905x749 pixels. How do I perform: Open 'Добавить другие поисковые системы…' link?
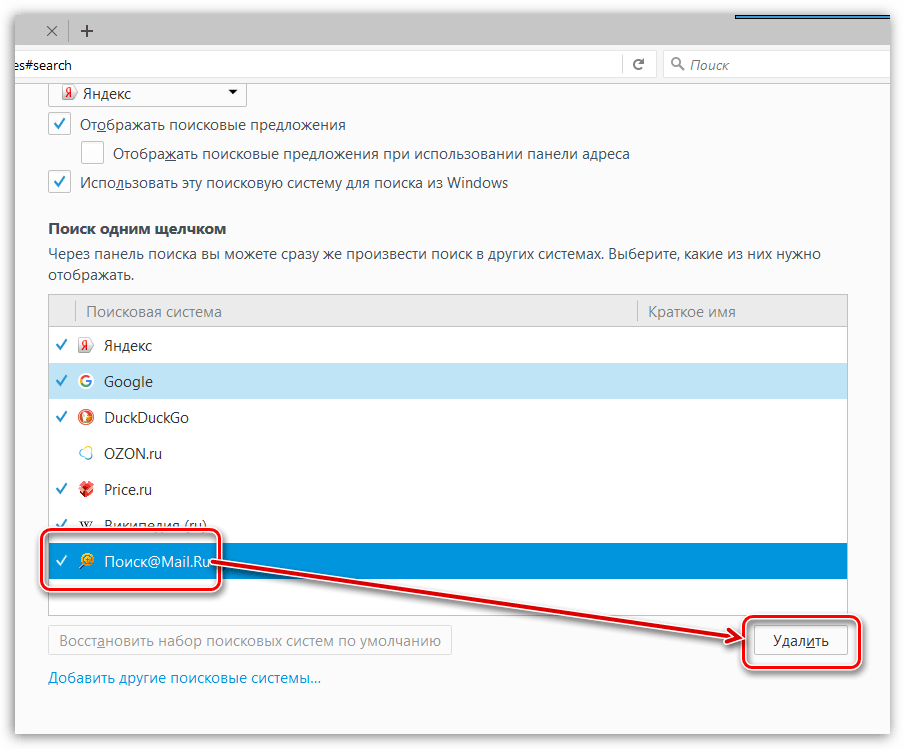click(x=184, y=677)
